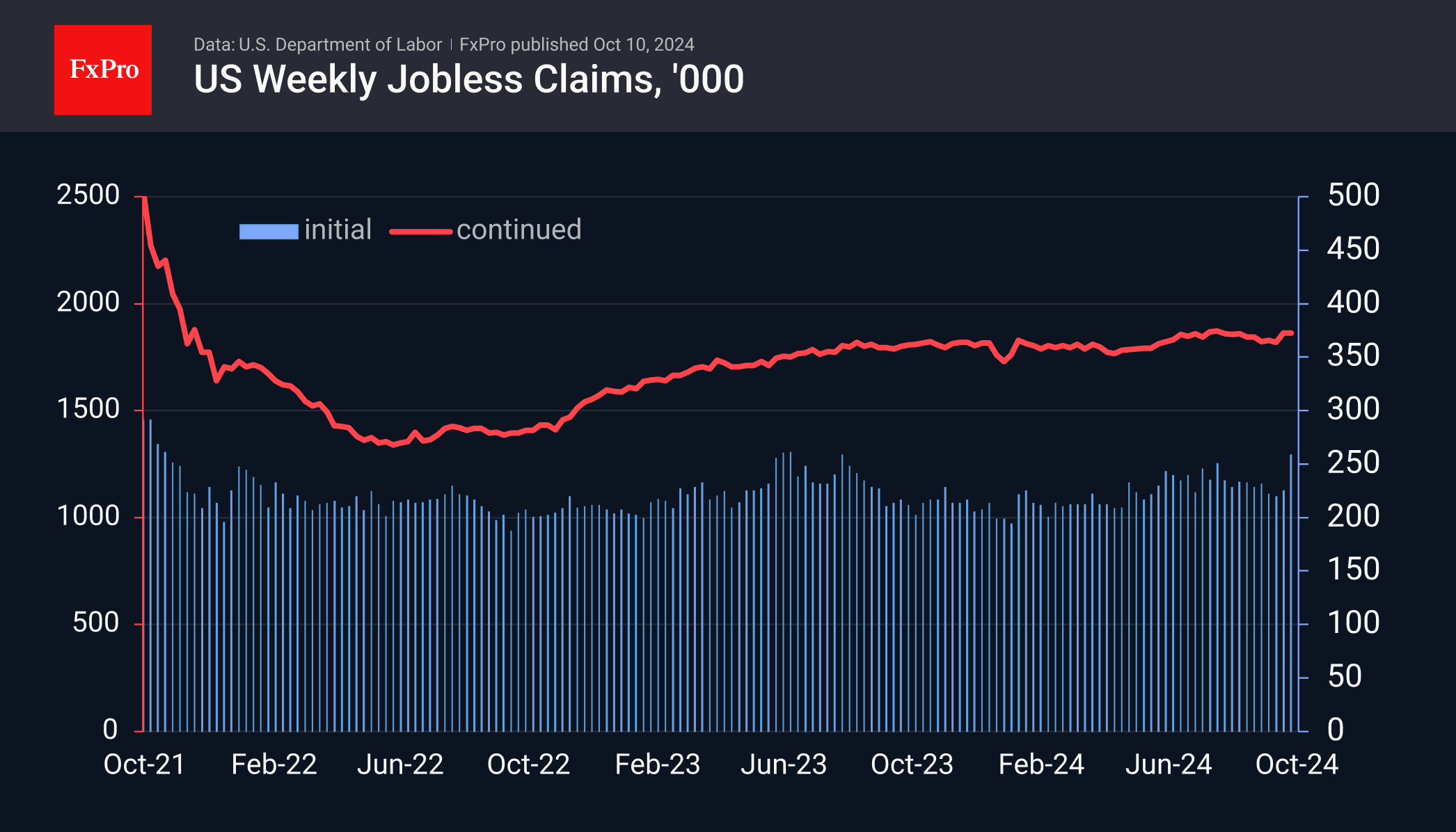The width and height of the screenshot is (1456, 832).
Task: Click the 'Data: U.S. Department of Labor' text
Action: 317,45
